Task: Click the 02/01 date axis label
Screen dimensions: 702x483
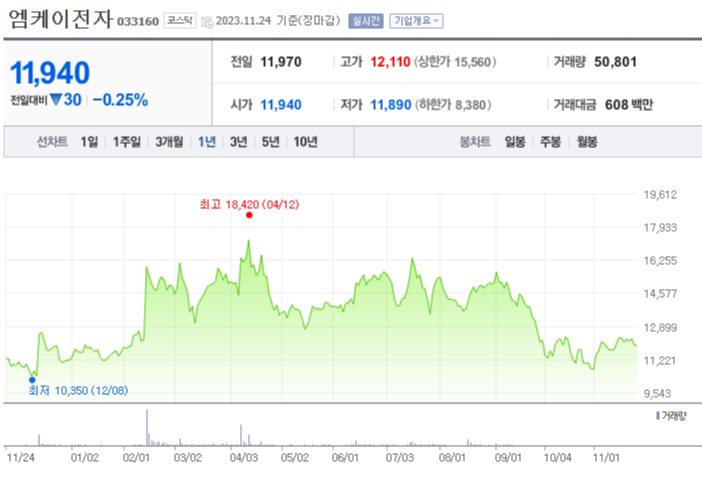Action: click(x=136, y=458)
